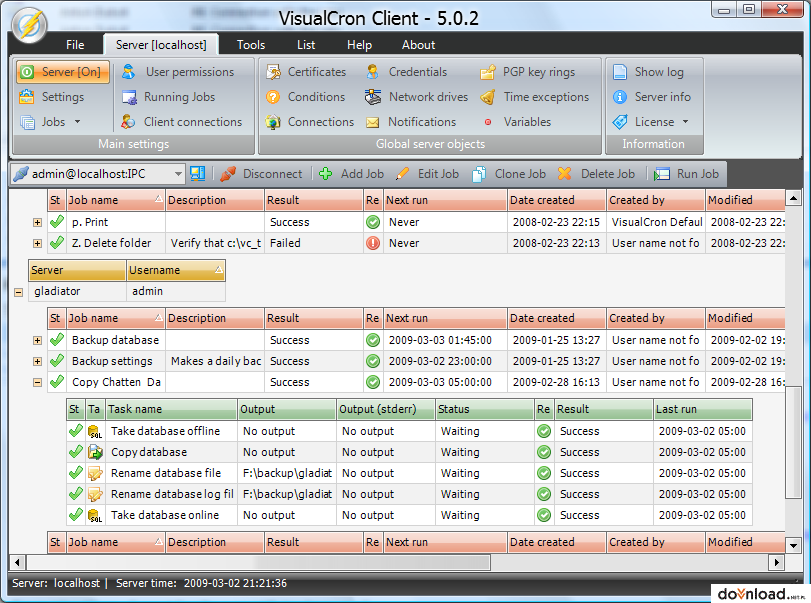Image resolution: width=811 pixels, height=603 pixels.
Task: Open User permissions icon
Action: pos(129,72)
